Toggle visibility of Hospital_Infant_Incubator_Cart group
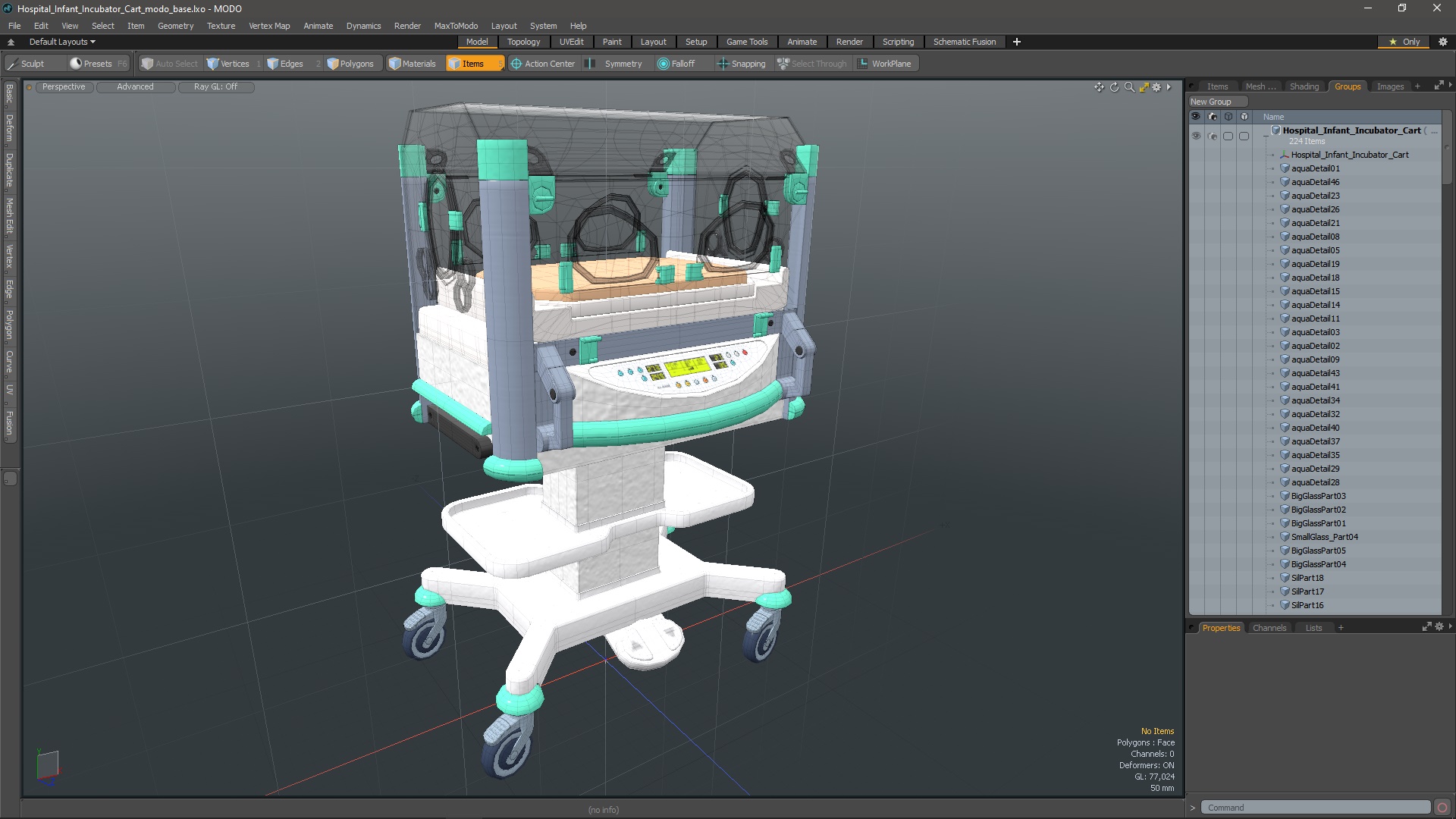 (1196, 136)
